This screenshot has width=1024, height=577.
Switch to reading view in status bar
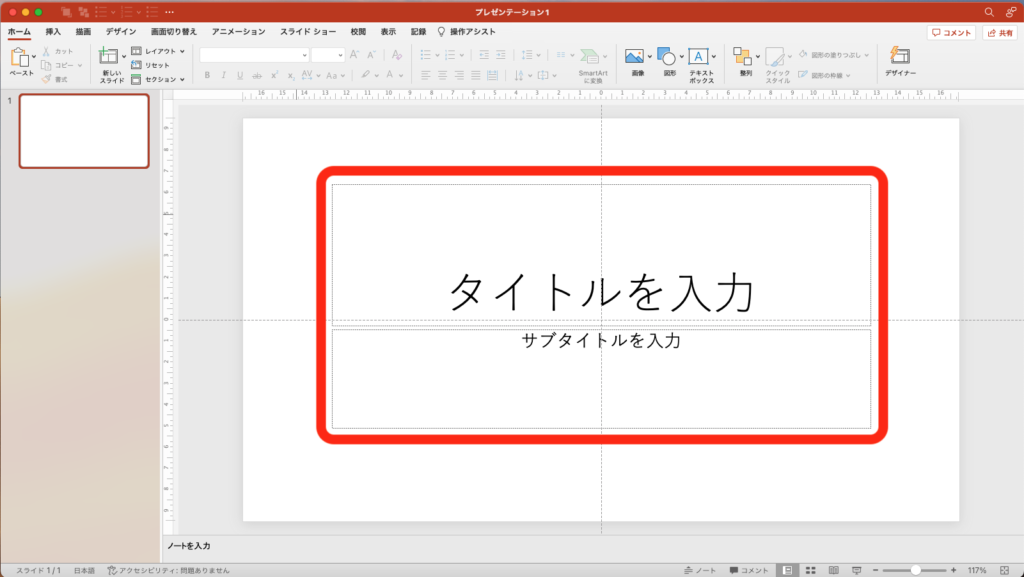coord(832,569)
